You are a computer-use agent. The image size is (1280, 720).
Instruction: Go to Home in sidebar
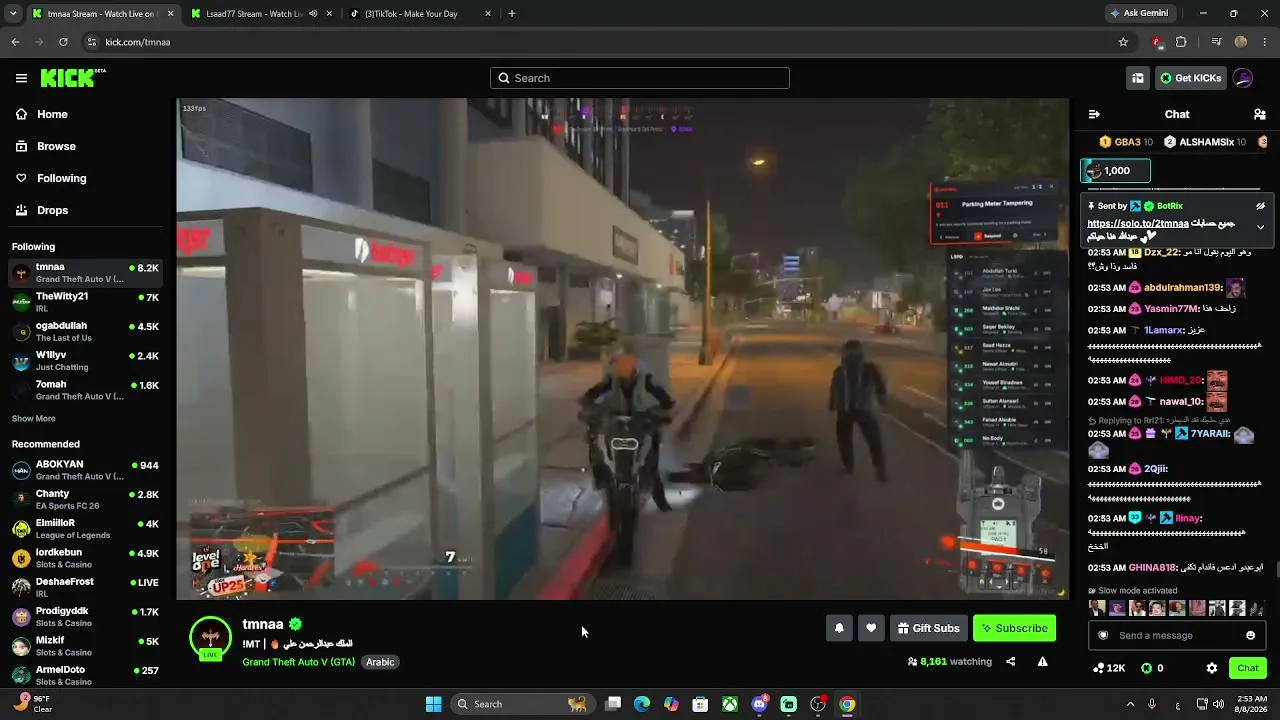[x=87, y=114]
